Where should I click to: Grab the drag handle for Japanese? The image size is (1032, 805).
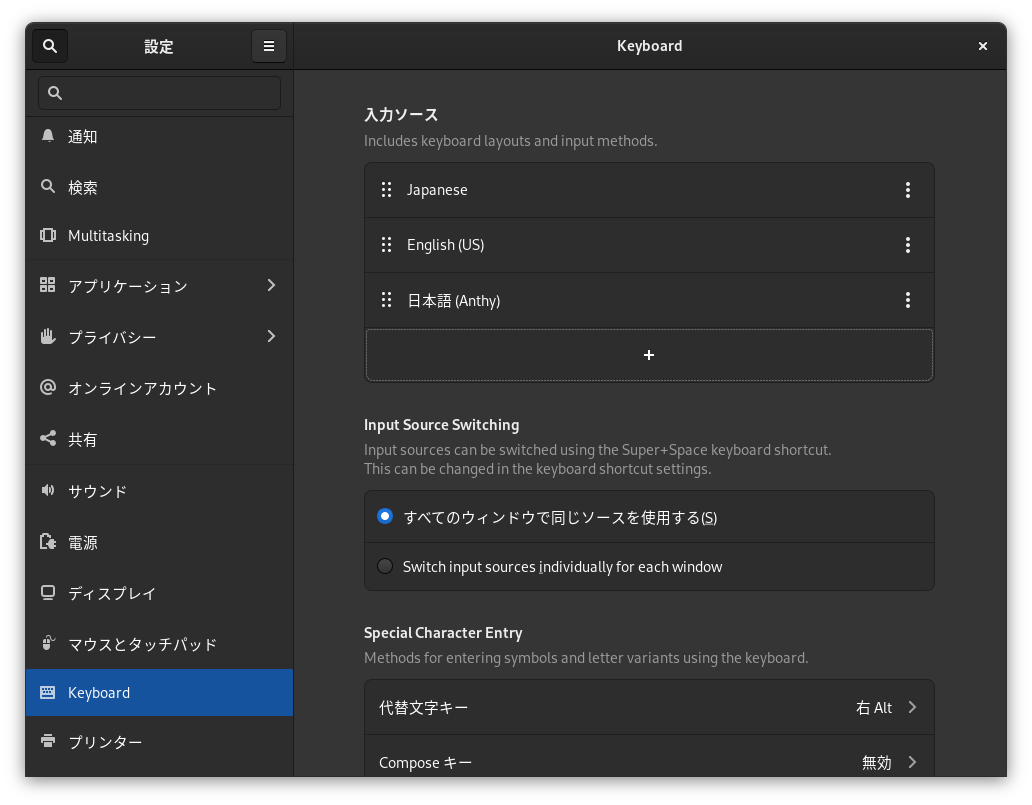(x=386, y=190)
